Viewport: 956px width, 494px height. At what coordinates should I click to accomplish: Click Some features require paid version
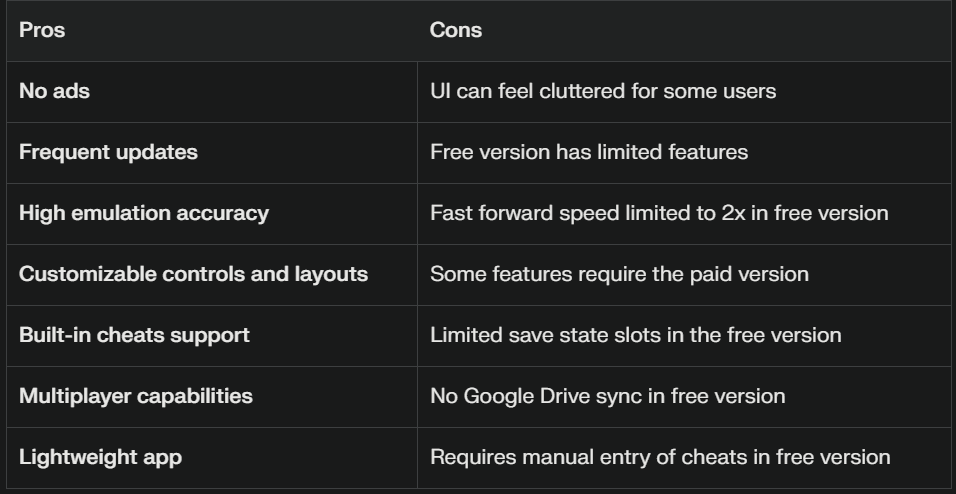coord(619,274)
